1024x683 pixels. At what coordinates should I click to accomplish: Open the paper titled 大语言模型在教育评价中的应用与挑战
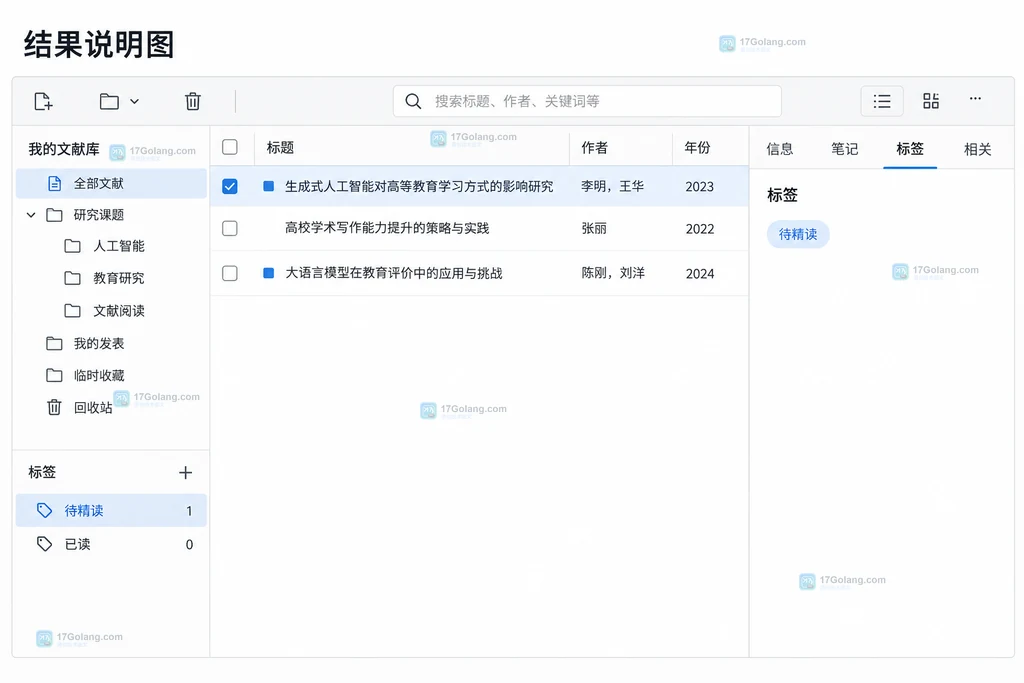394,273
